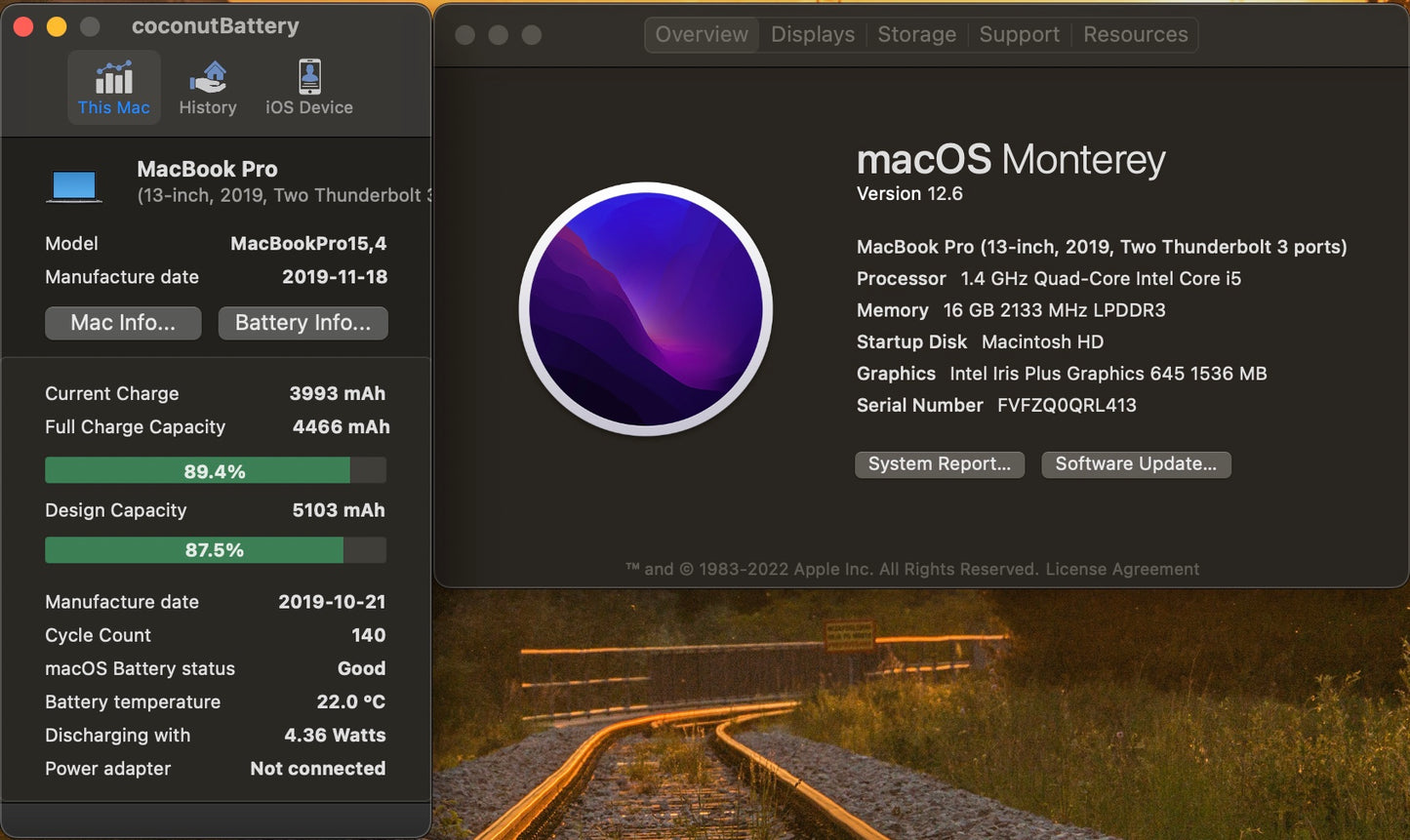Image resolution: width=1410 pixels, height=840 pixels.
Task: Select the This Mac icon in coconutBattery
Action: click(x=113, y=87)
